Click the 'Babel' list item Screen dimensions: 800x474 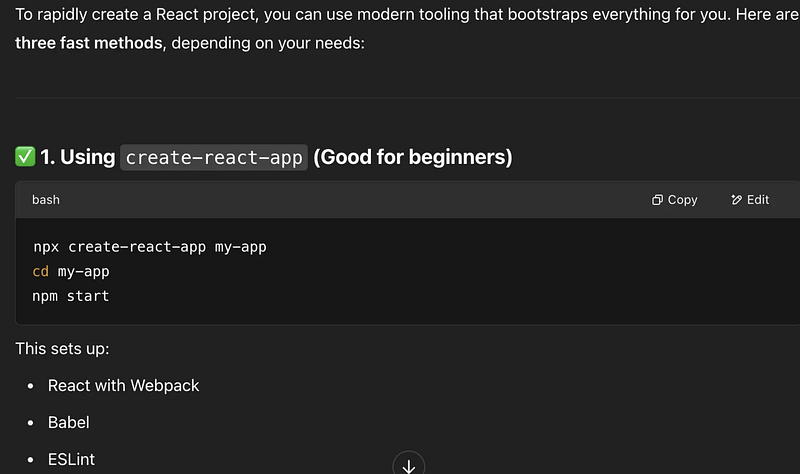coord(69,422)
